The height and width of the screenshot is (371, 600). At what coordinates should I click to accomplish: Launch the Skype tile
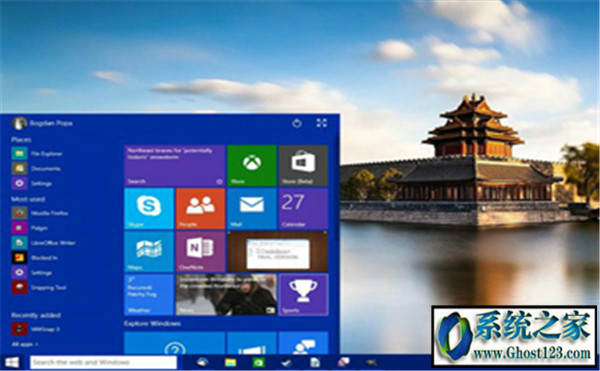tap(149, 208)
